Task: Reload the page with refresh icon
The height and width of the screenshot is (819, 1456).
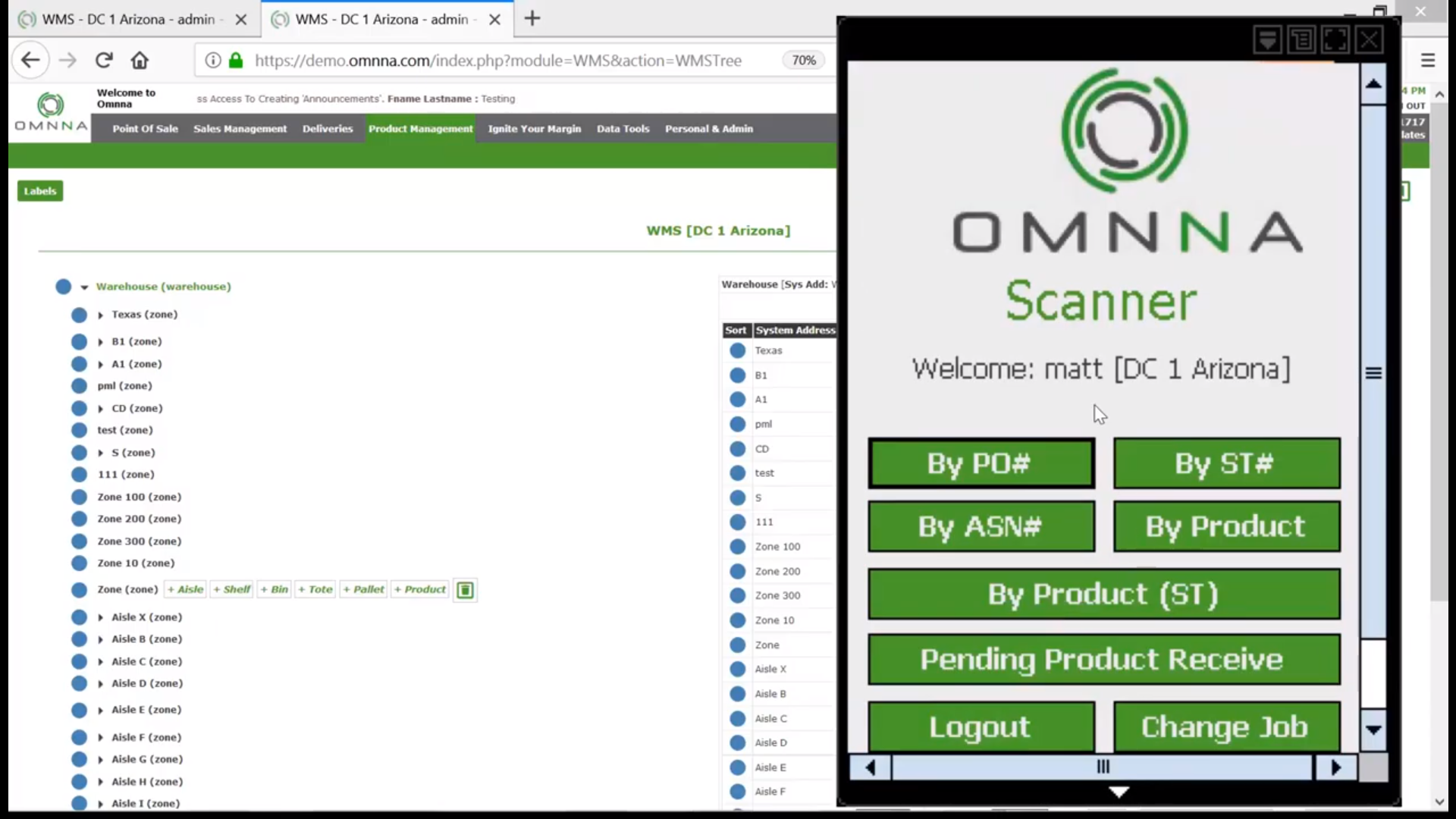Action: [104, 61]
